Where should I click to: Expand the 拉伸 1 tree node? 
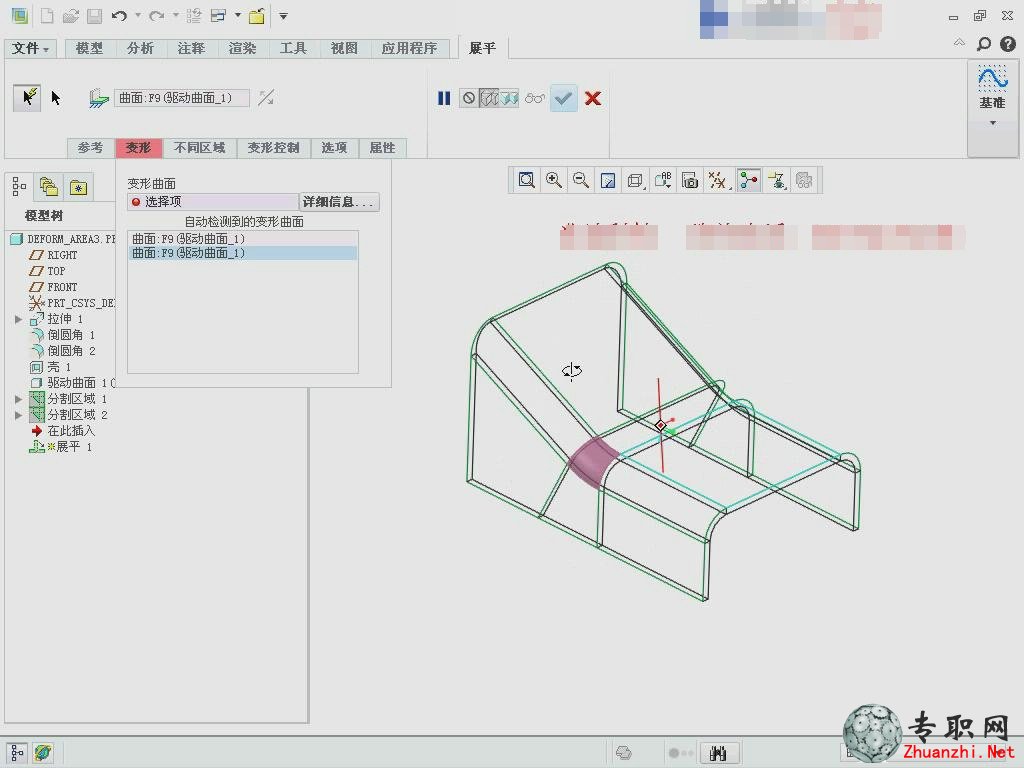[18, 319]
